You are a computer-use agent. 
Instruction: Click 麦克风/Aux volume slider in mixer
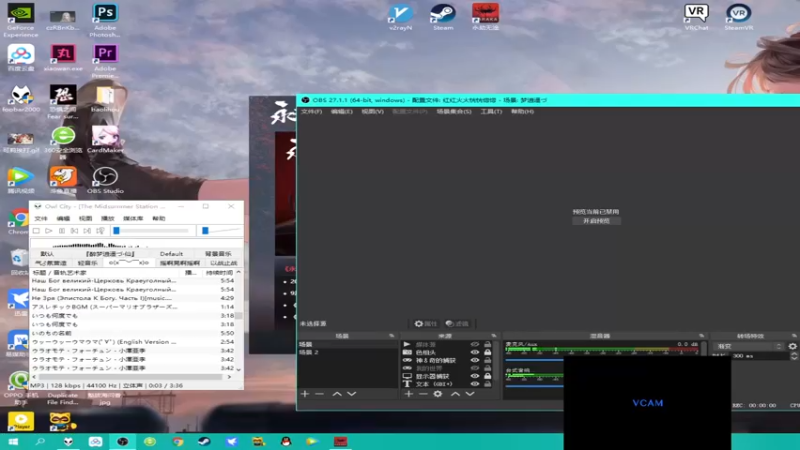(534, 359)
